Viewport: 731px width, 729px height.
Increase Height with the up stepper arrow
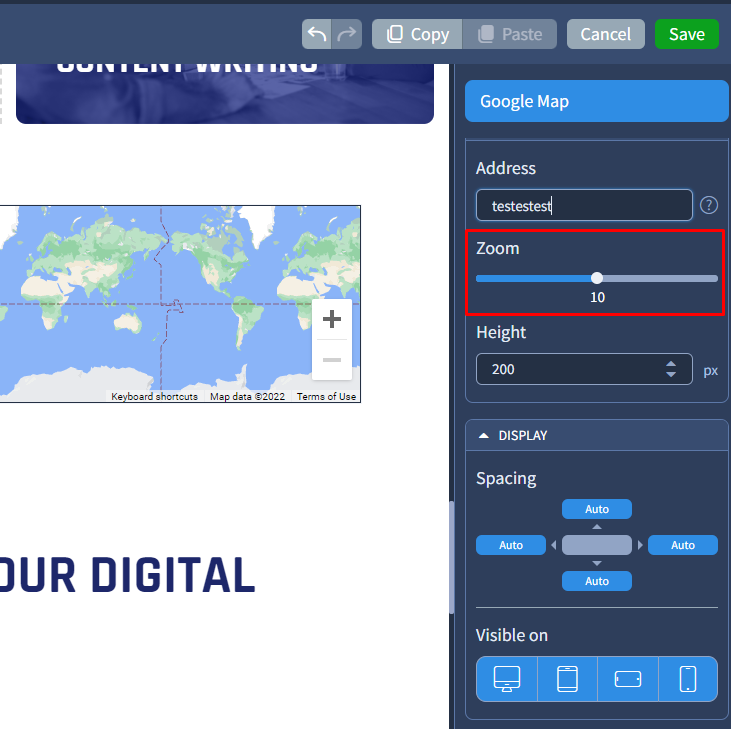click(670, 363)
